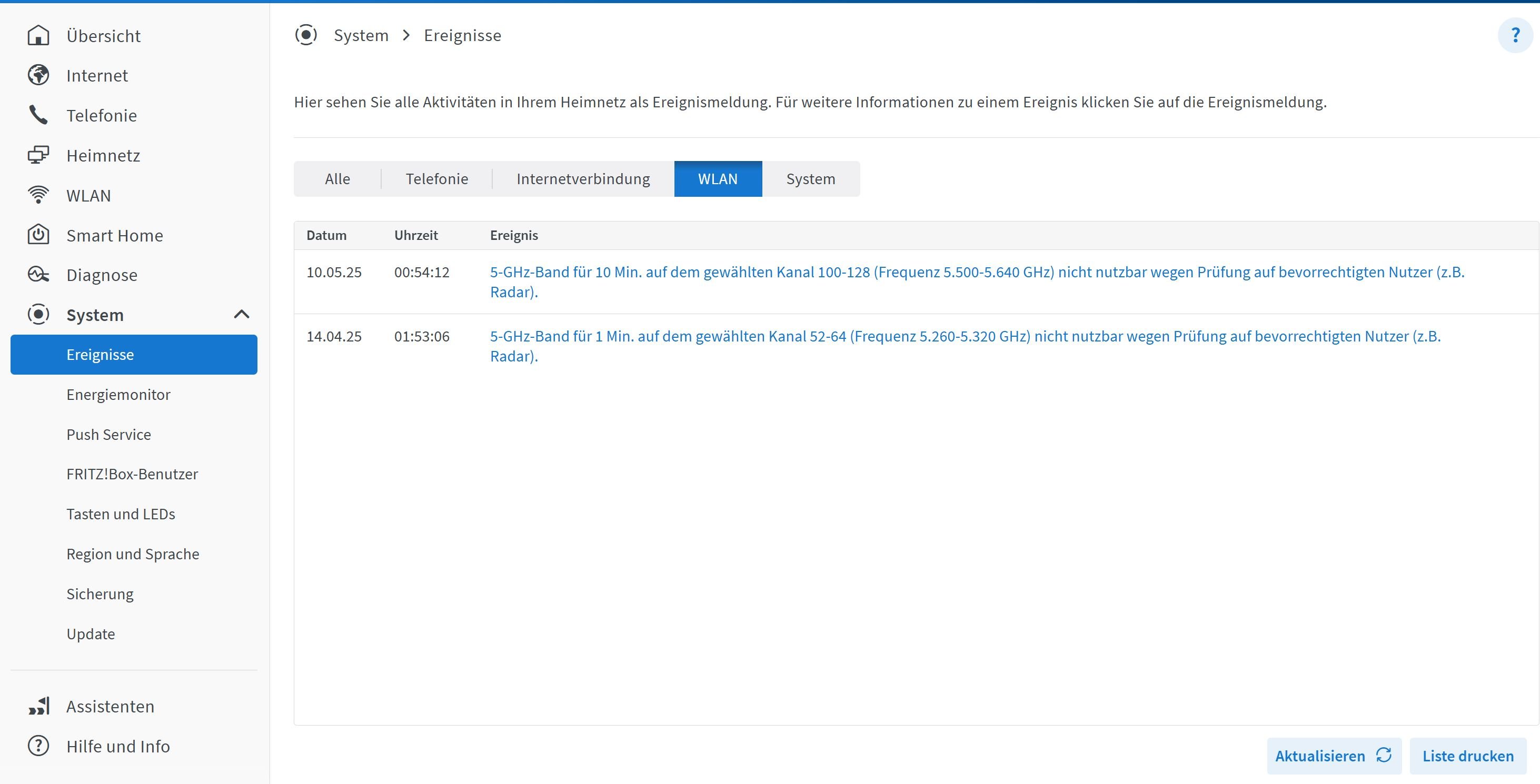Click the Übersicht house icon
The height and width of the screenshot is (784, 1540).
click(38, 36)
